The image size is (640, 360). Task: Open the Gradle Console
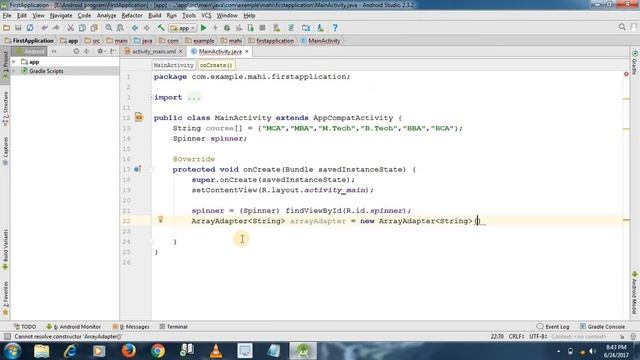coord(602,327)
